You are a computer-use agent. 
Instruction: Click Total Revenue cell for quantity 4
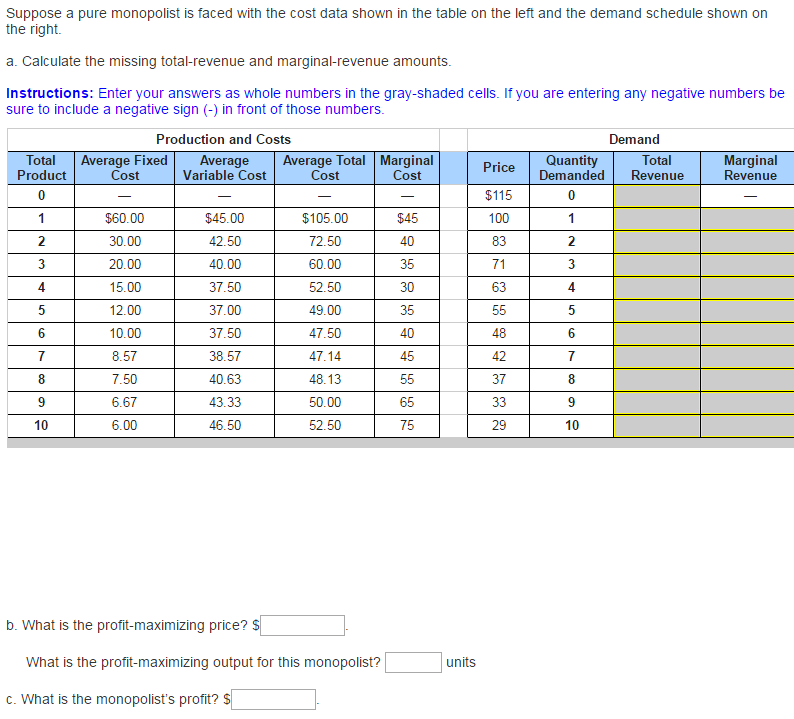[657, 288]
